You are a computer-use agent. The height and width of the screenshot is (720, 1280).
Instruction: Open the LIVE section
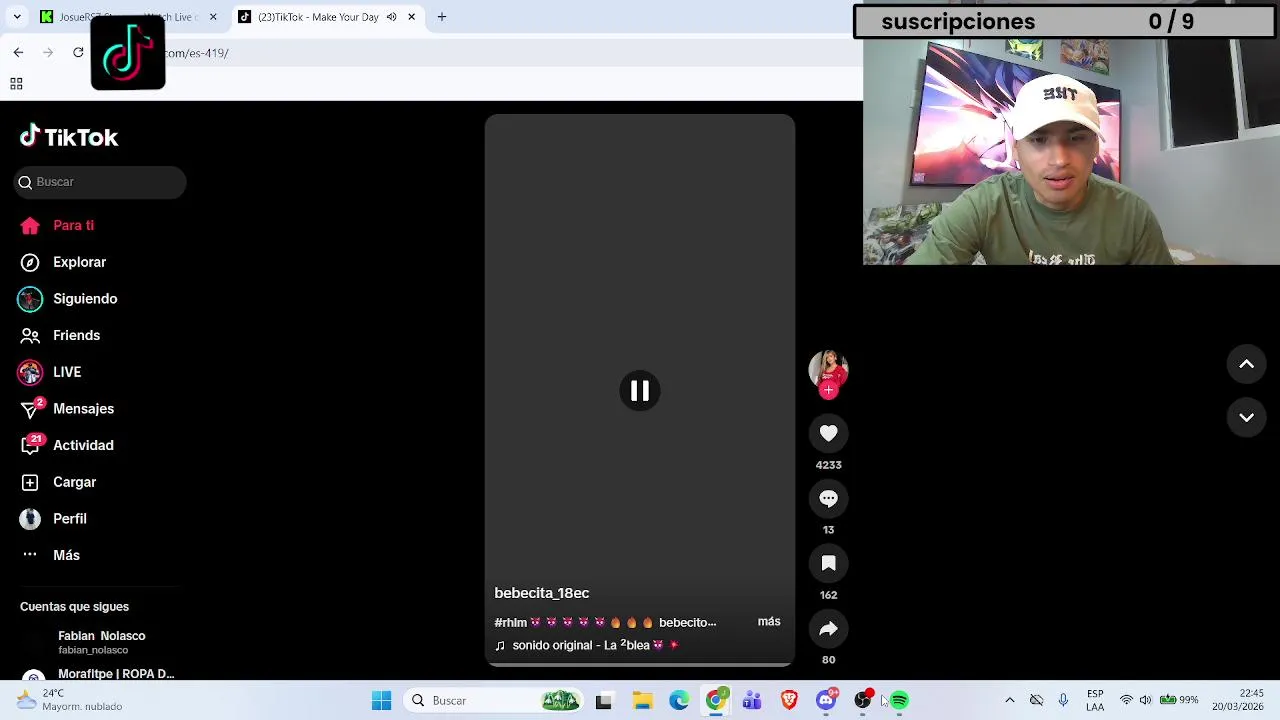[x=50, y=372]
